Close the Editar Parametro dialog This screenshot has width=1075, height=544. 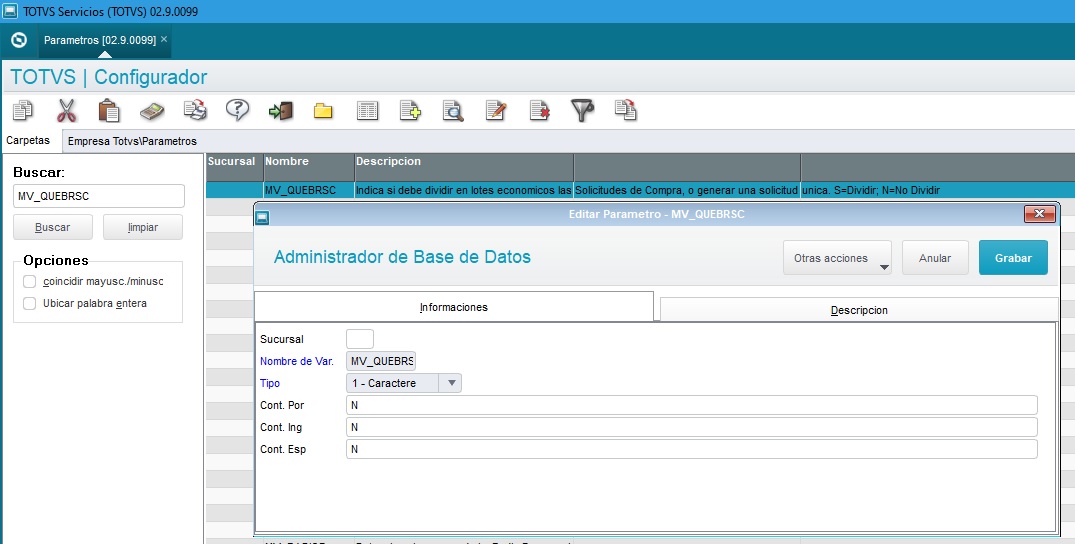click(1039, 214)
